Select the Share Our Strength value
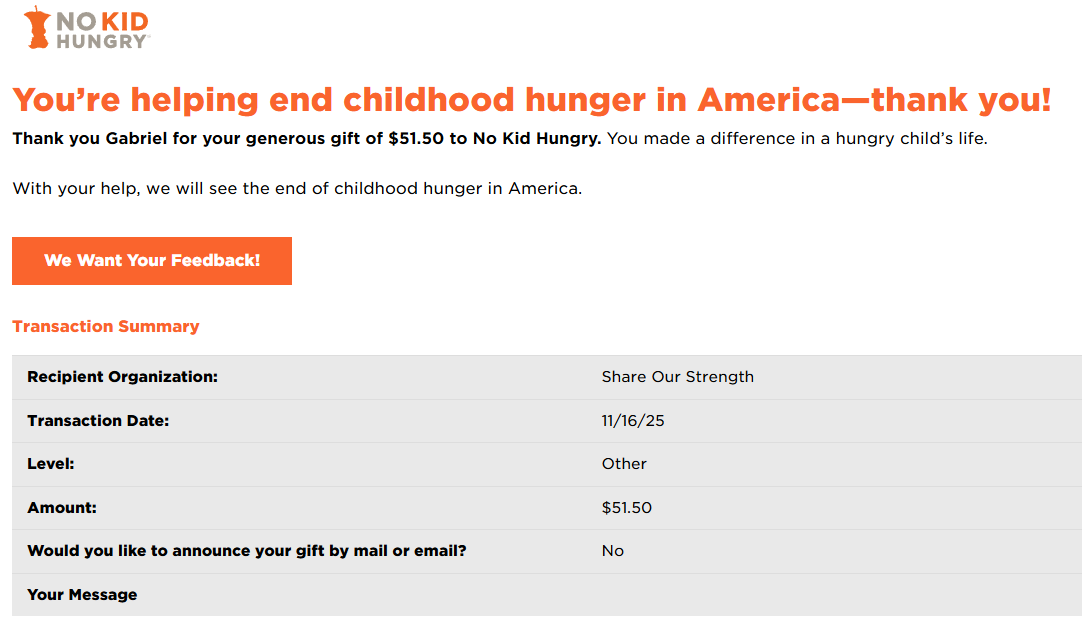 click(677, 377)
